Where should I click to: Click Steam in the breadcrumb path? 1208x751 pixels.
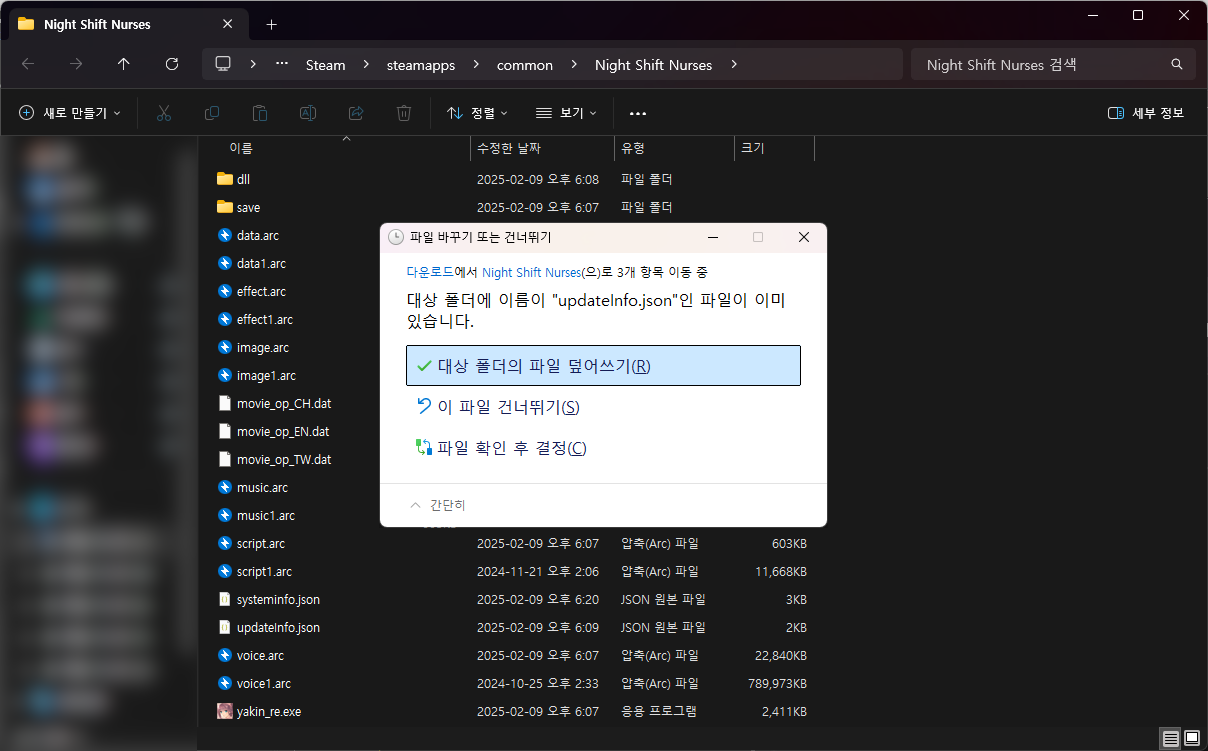[x=325, y=64]
